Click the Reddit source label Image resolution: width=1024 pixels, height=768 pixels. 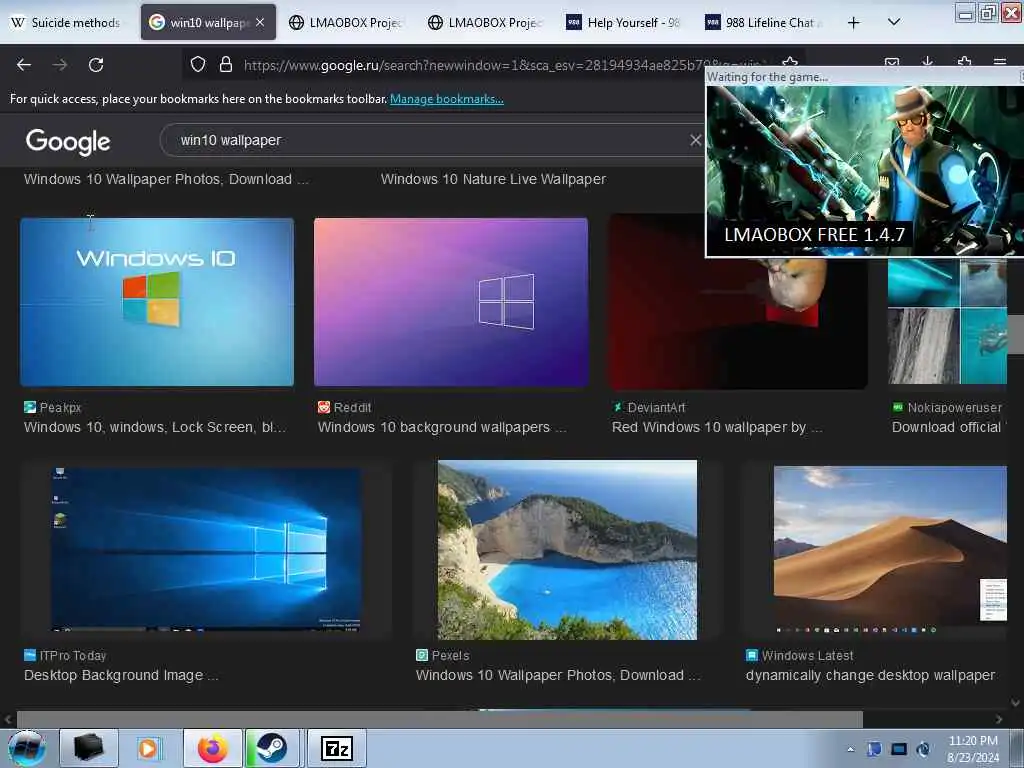352,408
